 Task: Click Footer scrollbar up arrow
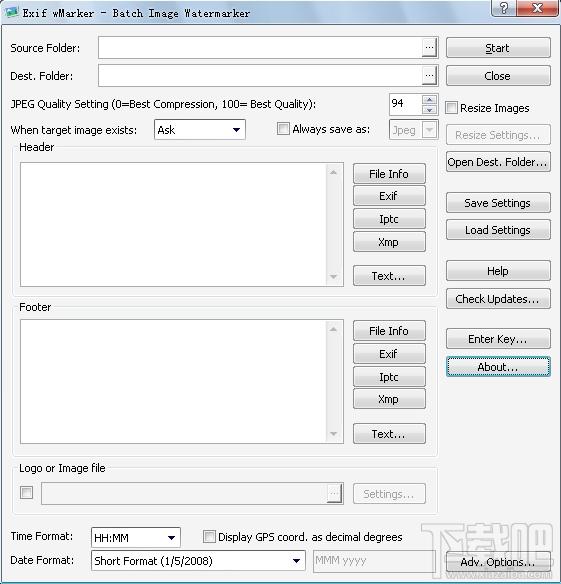click(x=334, y=329)
